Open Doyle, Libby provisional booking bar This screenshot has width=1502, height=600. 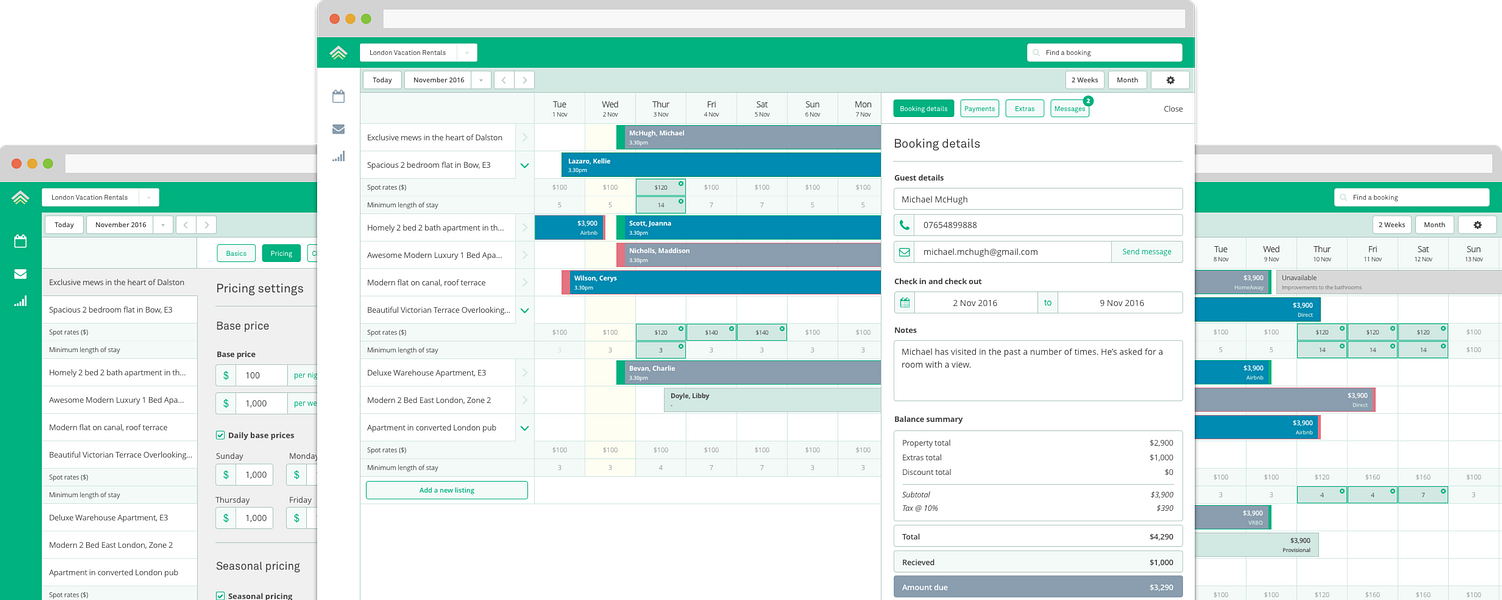(772, 400)
